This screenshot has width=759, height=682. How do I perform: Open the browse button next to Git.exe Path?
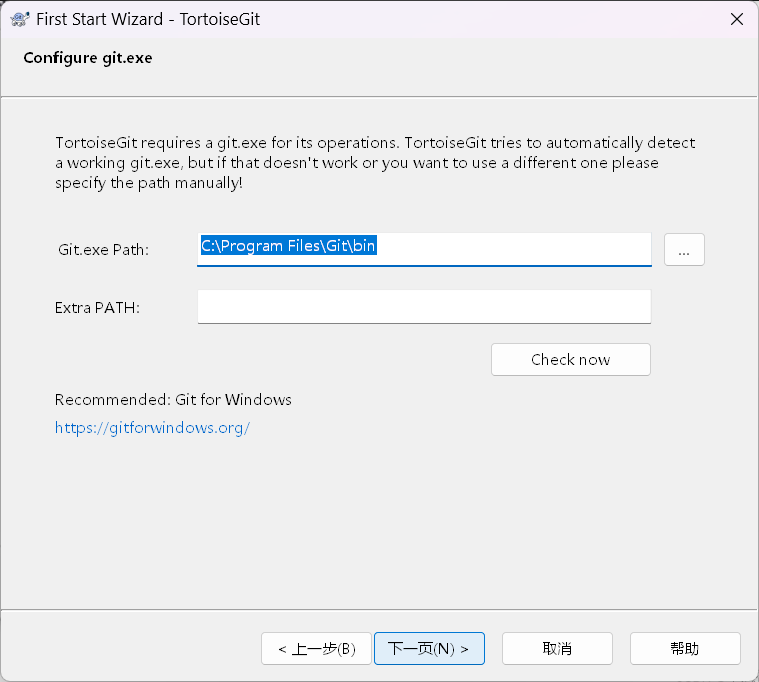[x=684, y=250]
